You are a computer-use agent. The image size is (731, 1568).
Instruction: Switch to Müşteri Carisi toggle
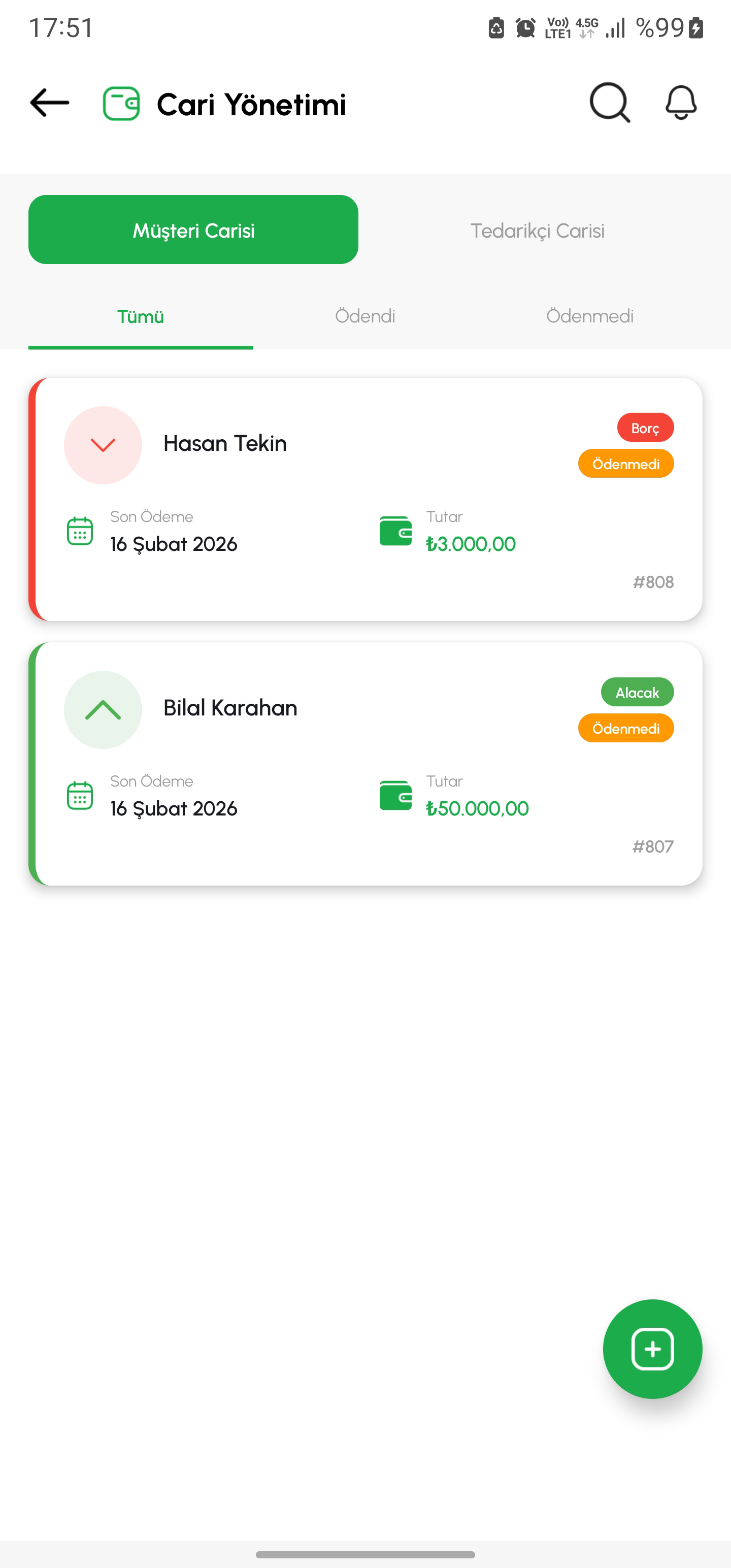(x=193, y=230)
